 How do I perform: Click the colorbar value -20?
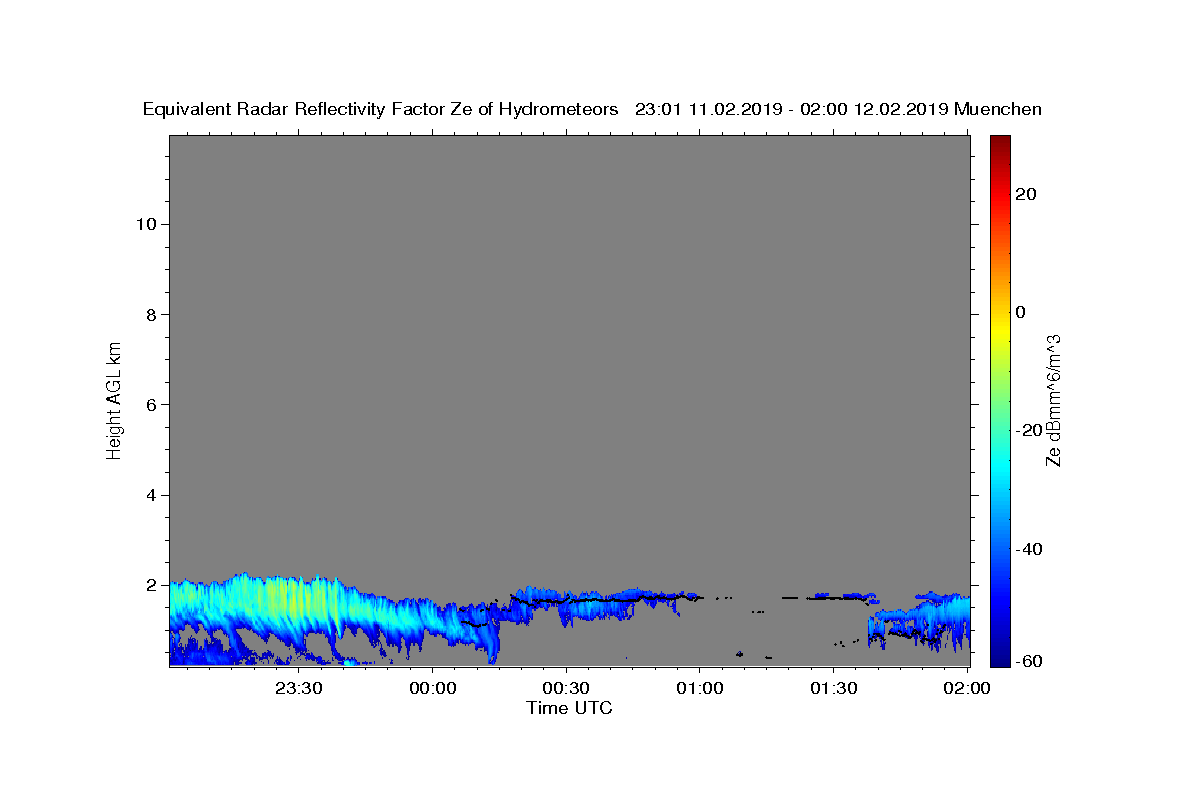point(1029,430)
